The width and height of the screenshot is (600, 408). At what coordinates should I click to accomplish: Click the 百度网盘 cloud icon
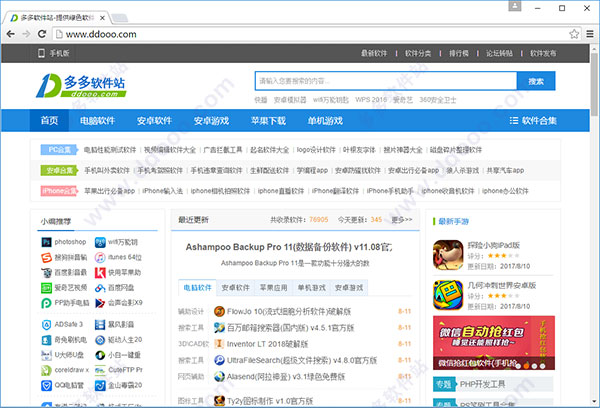[x=100, y=288]
